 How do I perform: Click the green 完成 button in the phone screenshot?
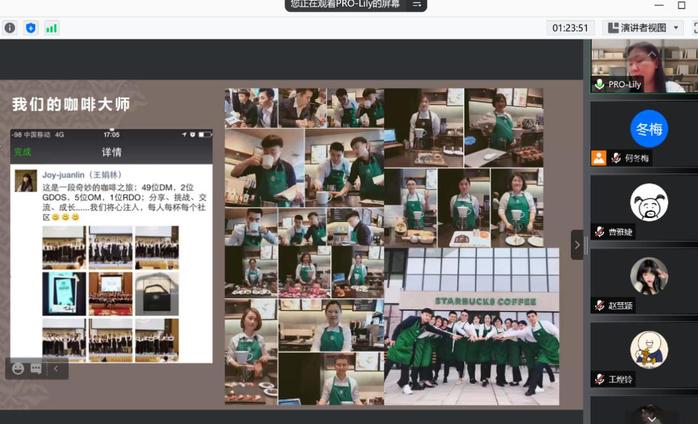point(23,152)
